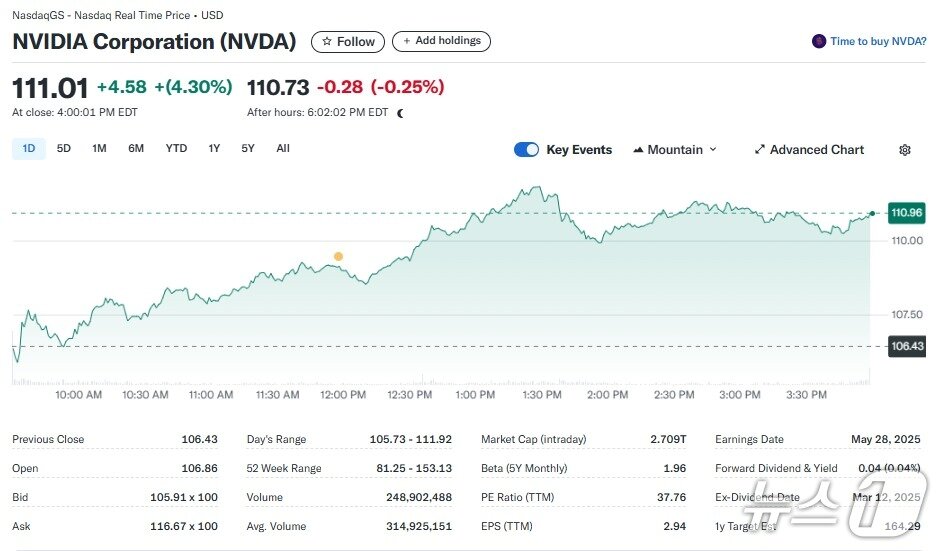Toggle the Key Events switch

point(526,149)
